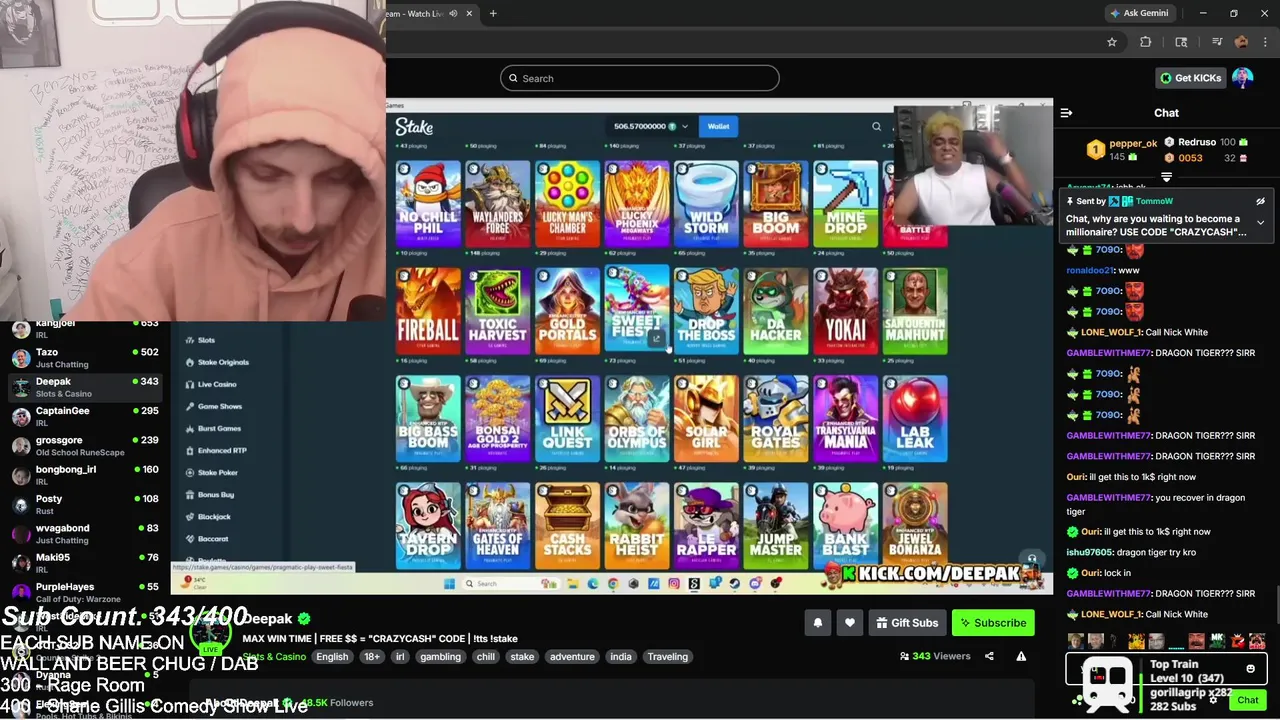Select the adventure tag
This screenshot has width=1280, height=720.
pyautogui.click(x=572, y=657)
